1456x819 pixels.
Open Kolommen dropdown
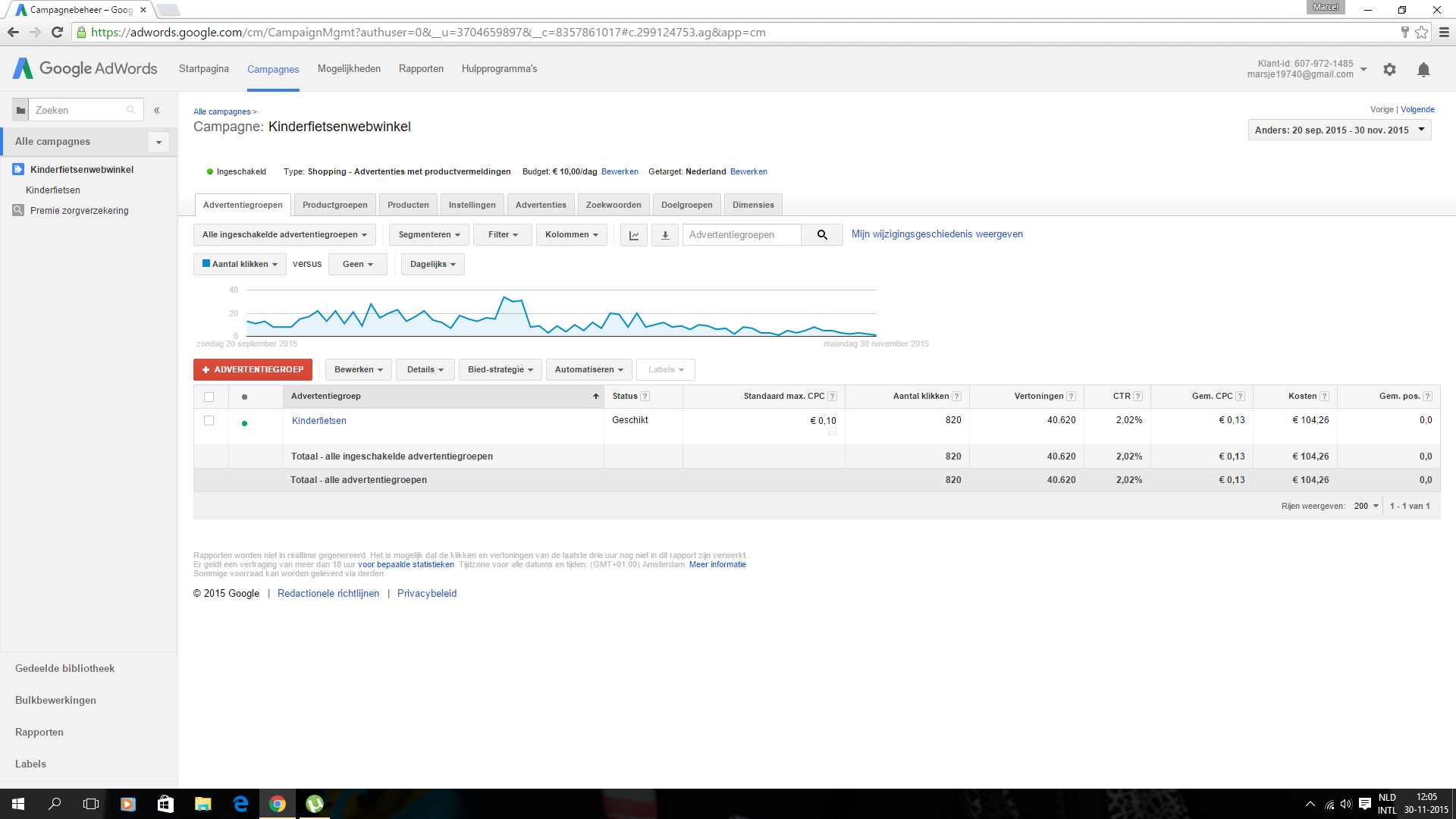point(572,235)
